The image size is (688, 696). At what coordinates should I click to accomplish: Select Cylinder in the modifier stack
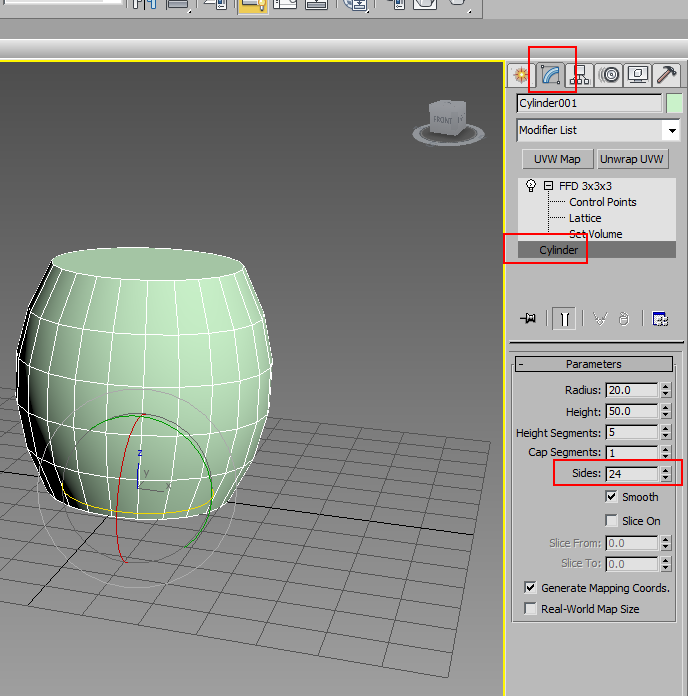tap(558, 250)
